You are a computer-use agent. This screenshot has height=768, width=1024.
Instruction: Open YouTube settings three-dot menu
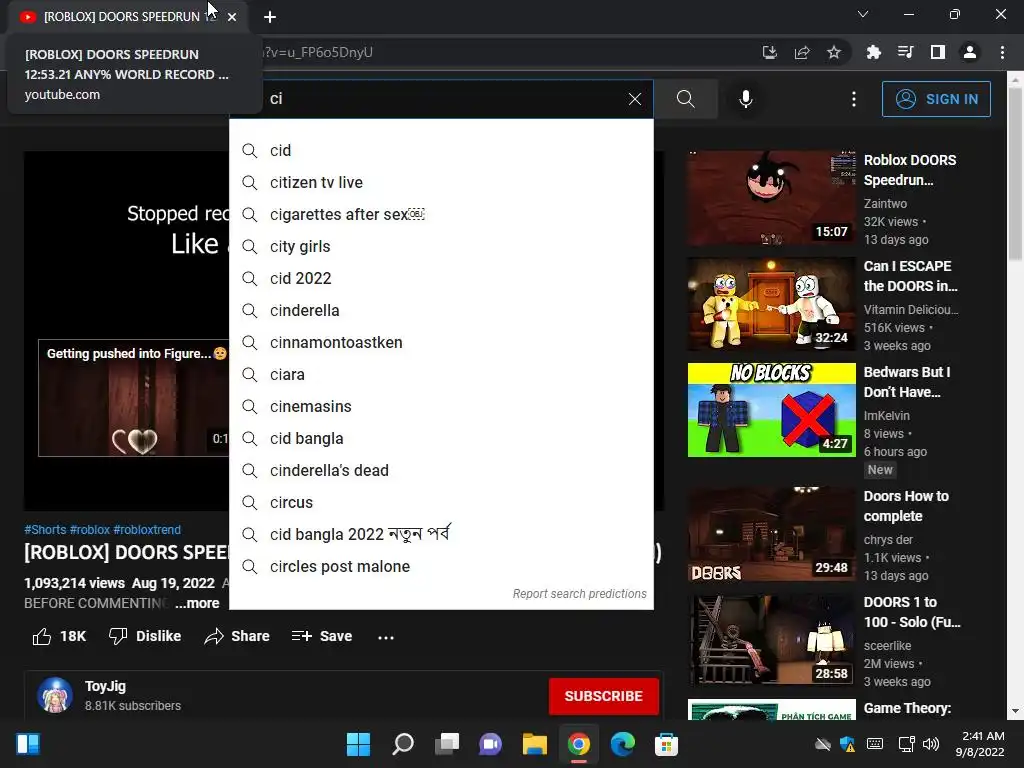[853, 99]
